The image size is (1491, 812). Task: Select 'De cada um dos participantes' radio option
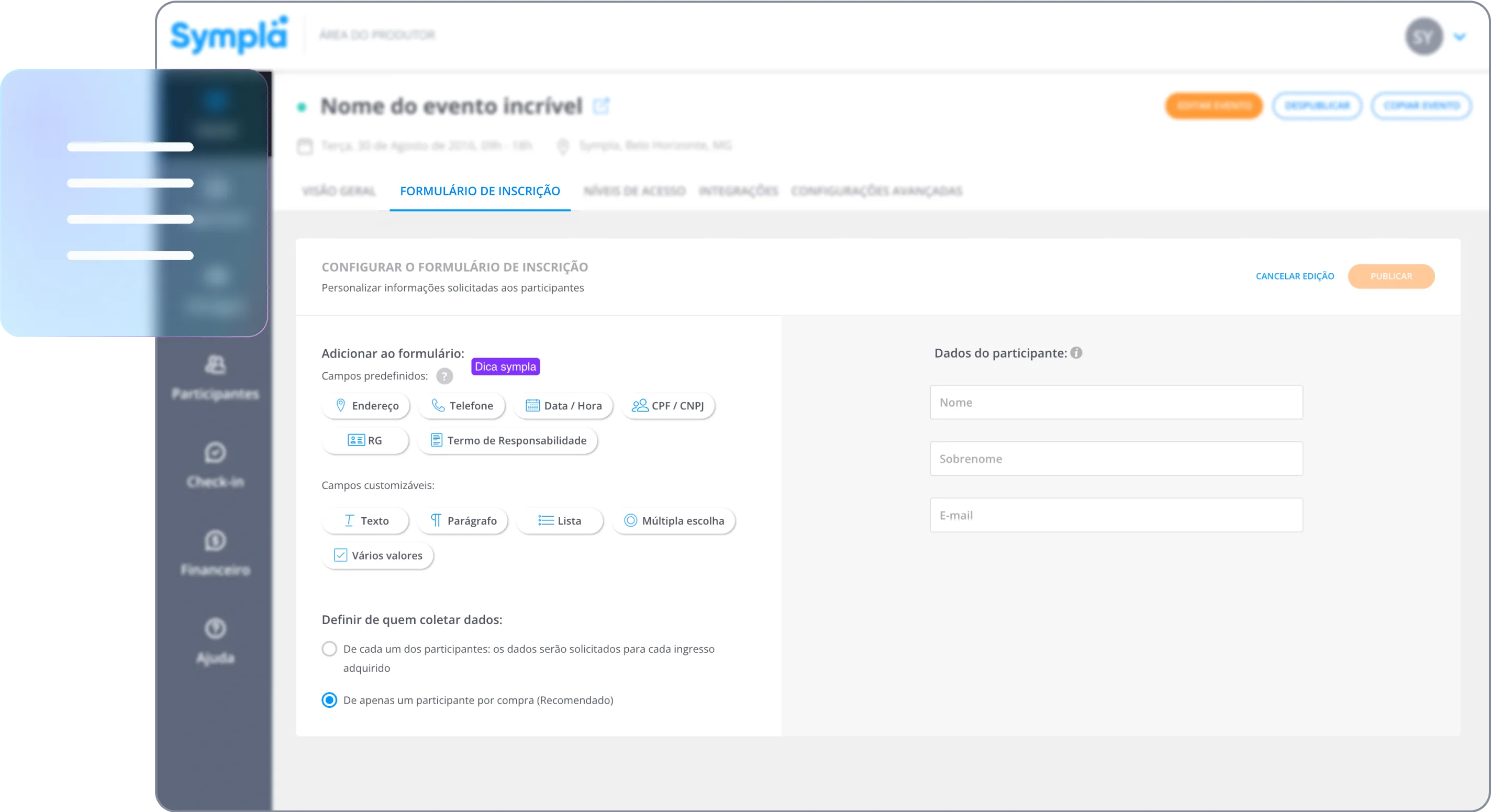(x=329, y=649)
